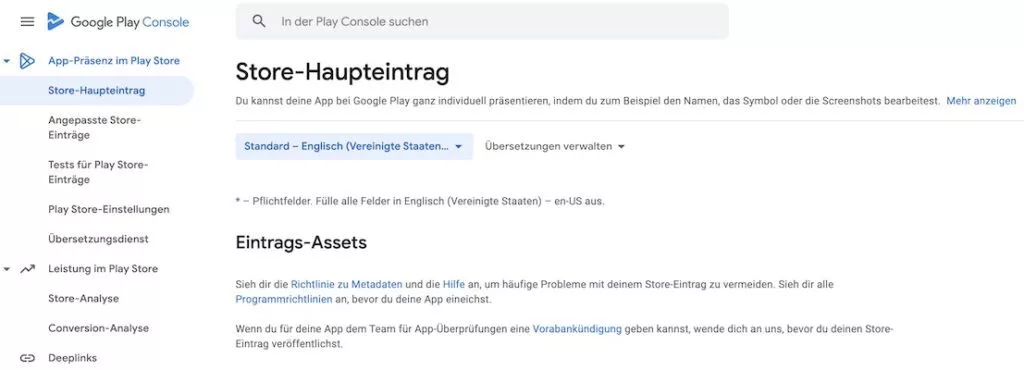
Task: Click Leistung im Play Store heading
Action: pos(103,269)
